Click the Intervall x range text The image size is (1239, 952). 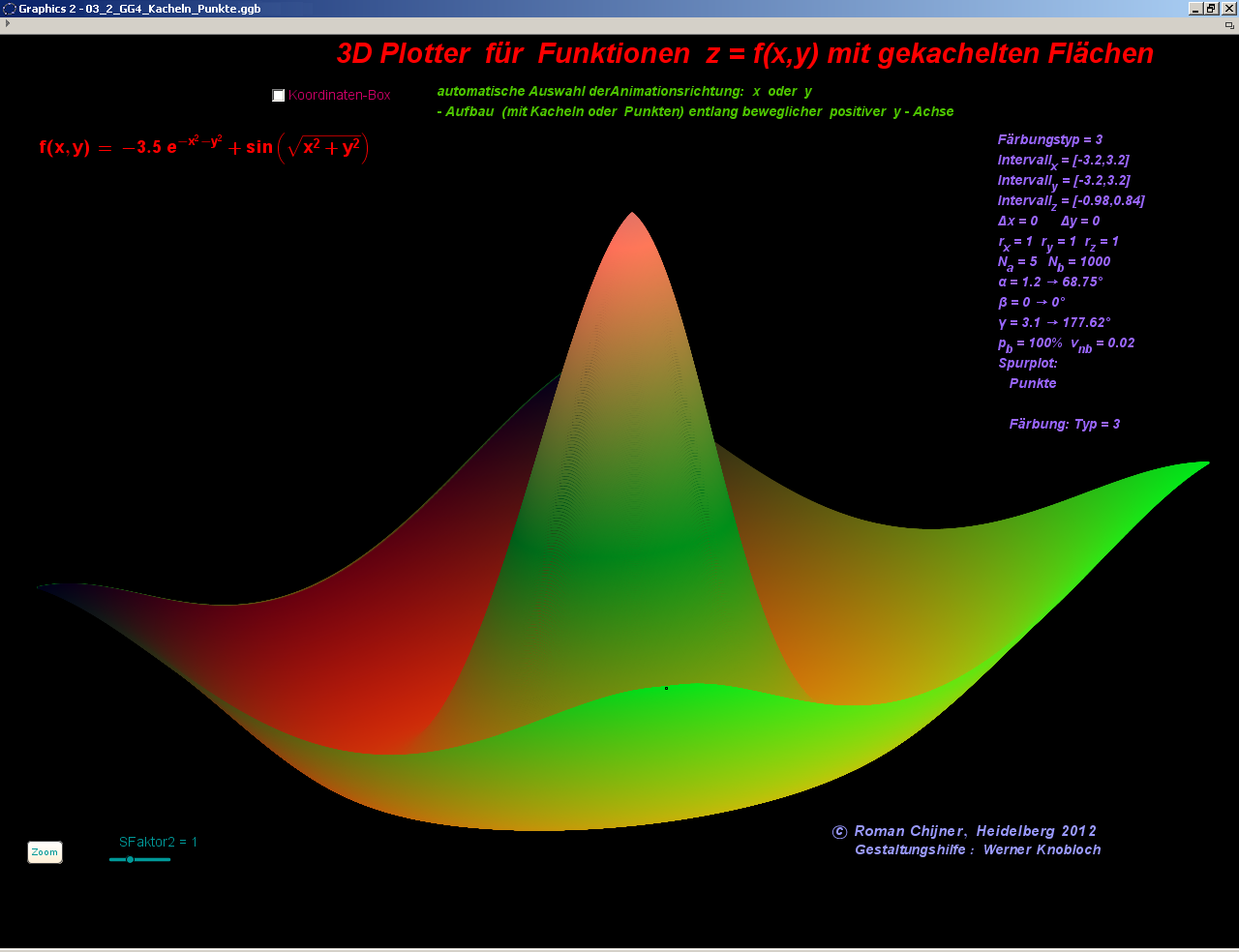1063,161
